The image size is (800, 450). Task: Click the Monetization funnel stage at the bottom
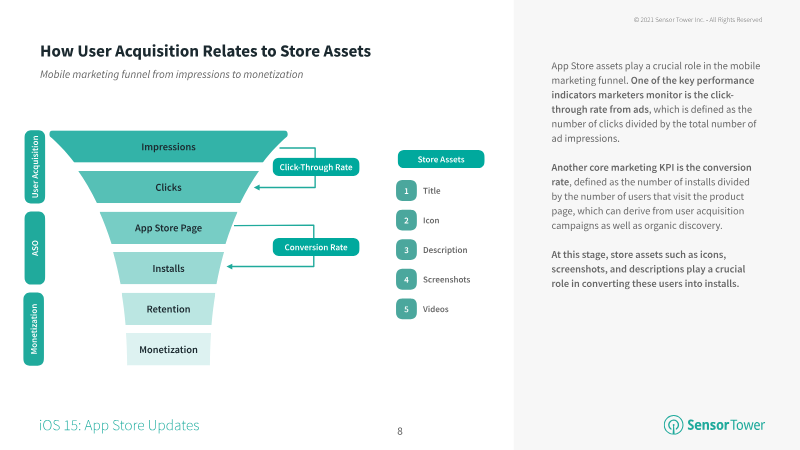click(x=168, y=349)
